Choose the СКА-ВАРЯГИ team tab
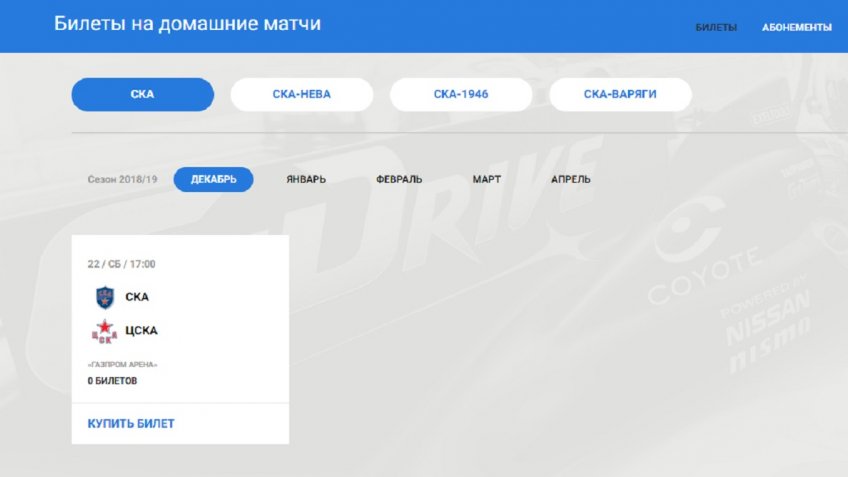The image size is (848, 477). 620,95
